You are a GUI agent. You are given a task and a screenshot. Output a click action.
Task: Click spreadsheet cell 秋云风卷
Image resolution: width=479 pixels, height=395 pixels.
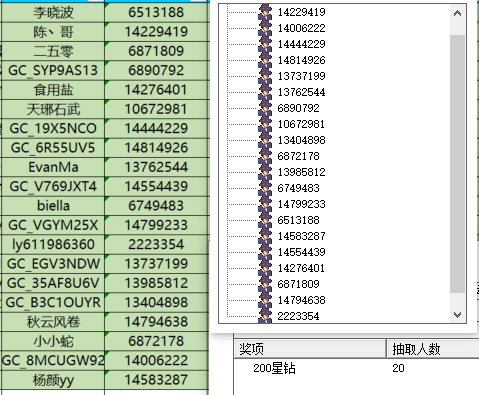point(53,322)
